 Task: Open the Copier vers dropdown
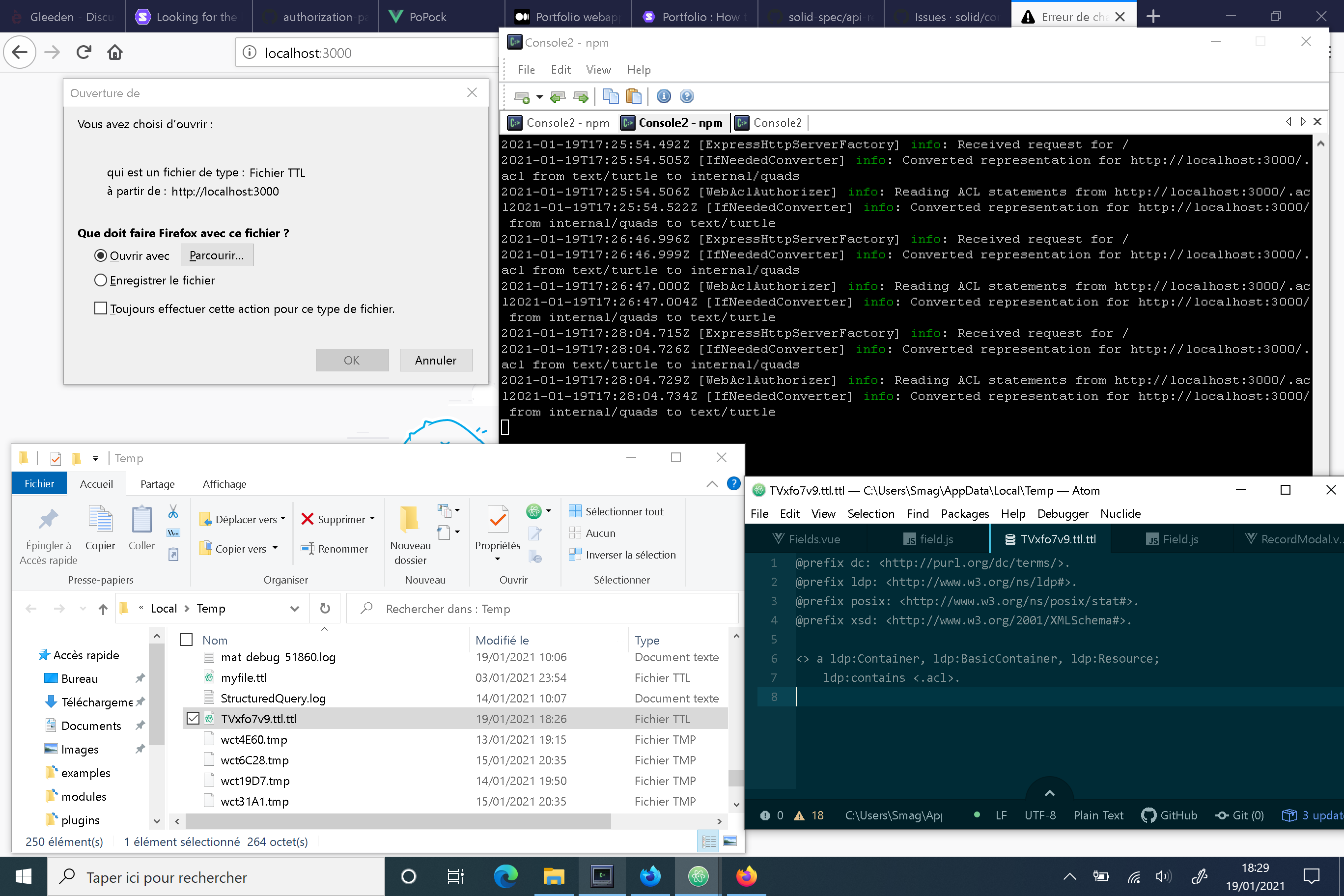point(238,549)
